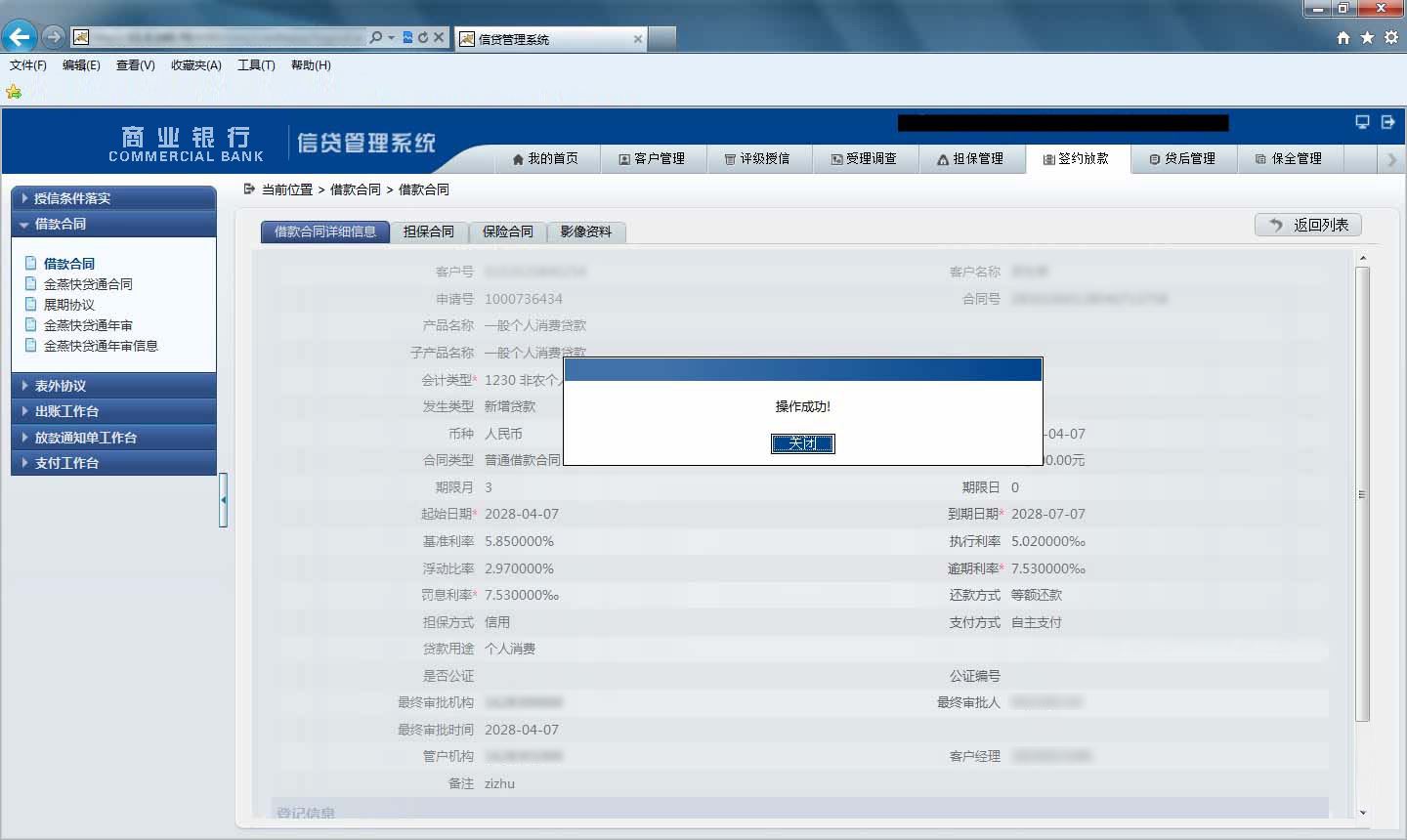Switch to the 贷后管理 module tab

[x=1184, y=159]
